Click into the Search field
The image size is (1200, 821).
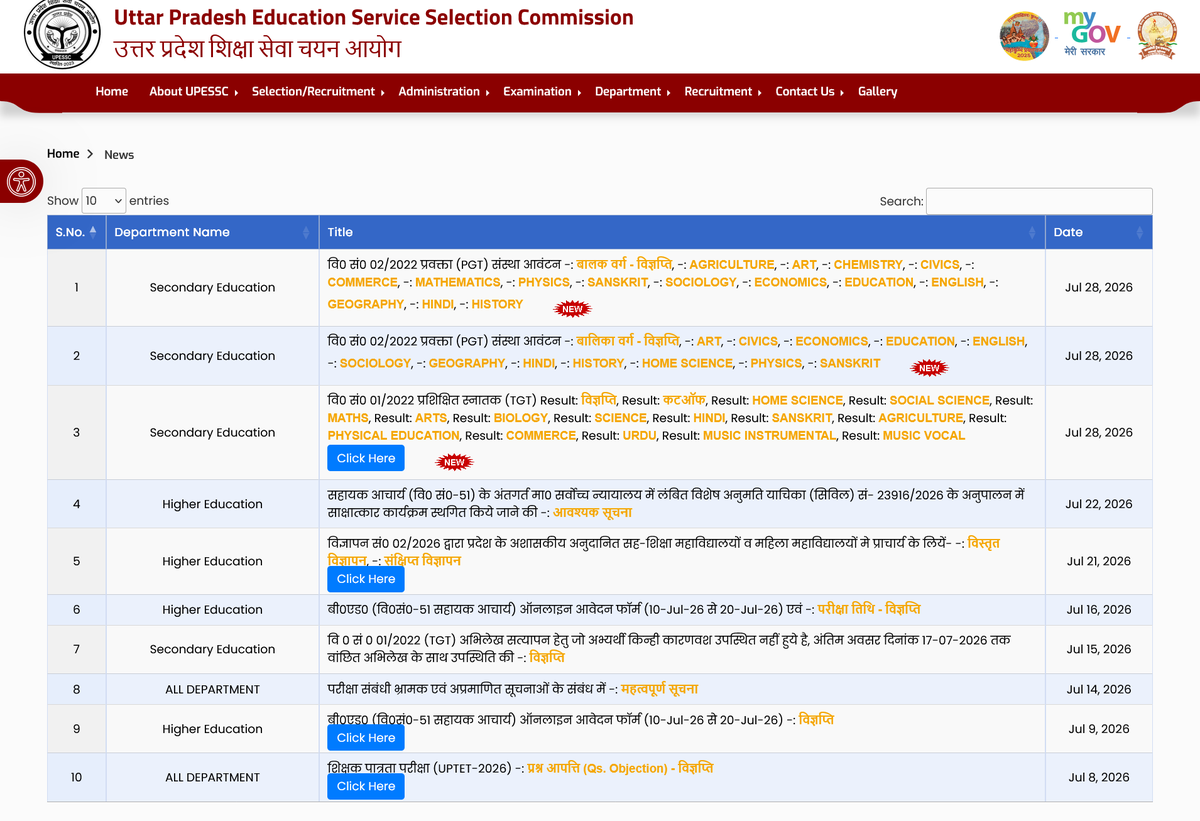(1039, 201)
